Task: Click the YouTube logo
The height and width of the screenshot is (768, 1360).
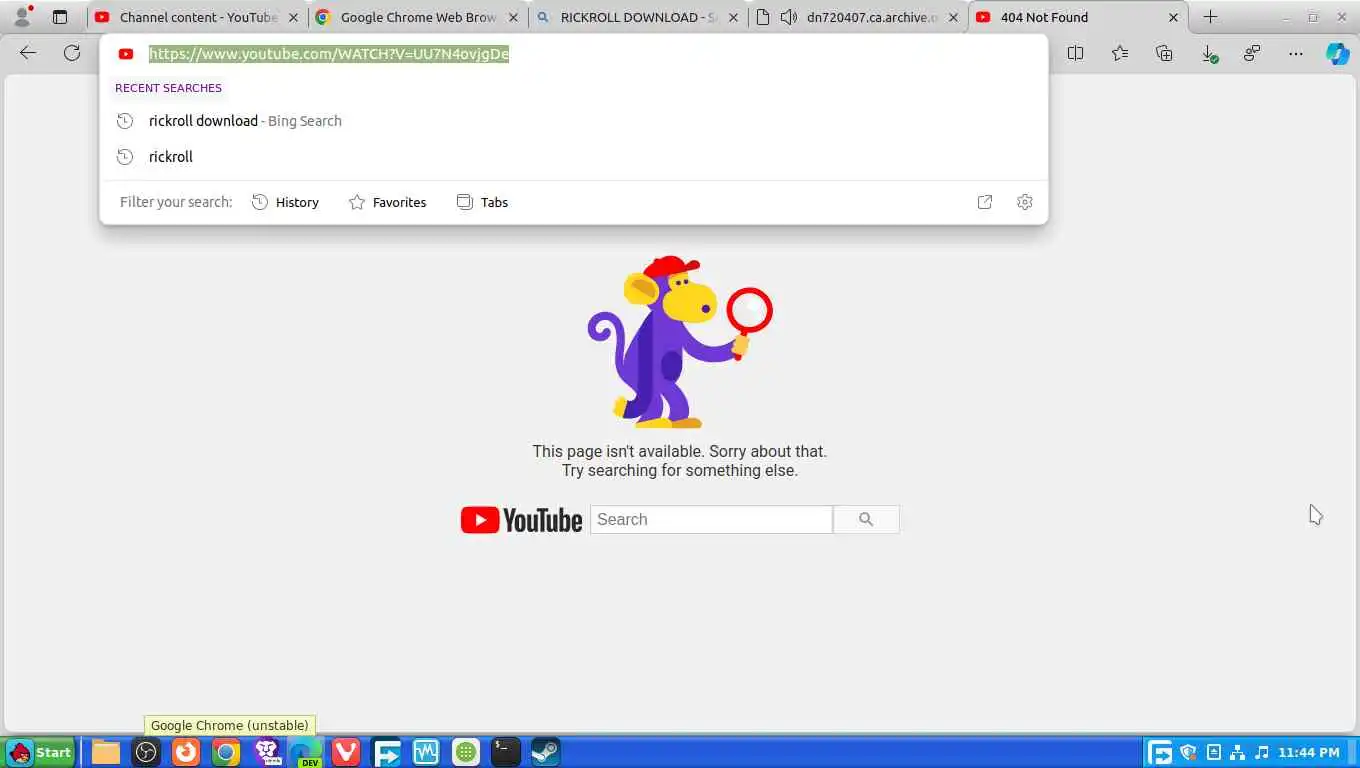Action: [x=521, y=520]
